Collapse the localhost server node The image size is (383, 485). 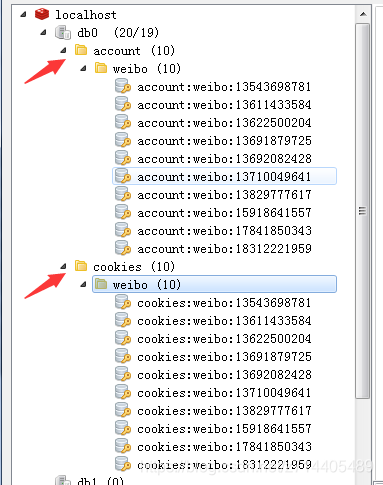(x=23, y=15)
